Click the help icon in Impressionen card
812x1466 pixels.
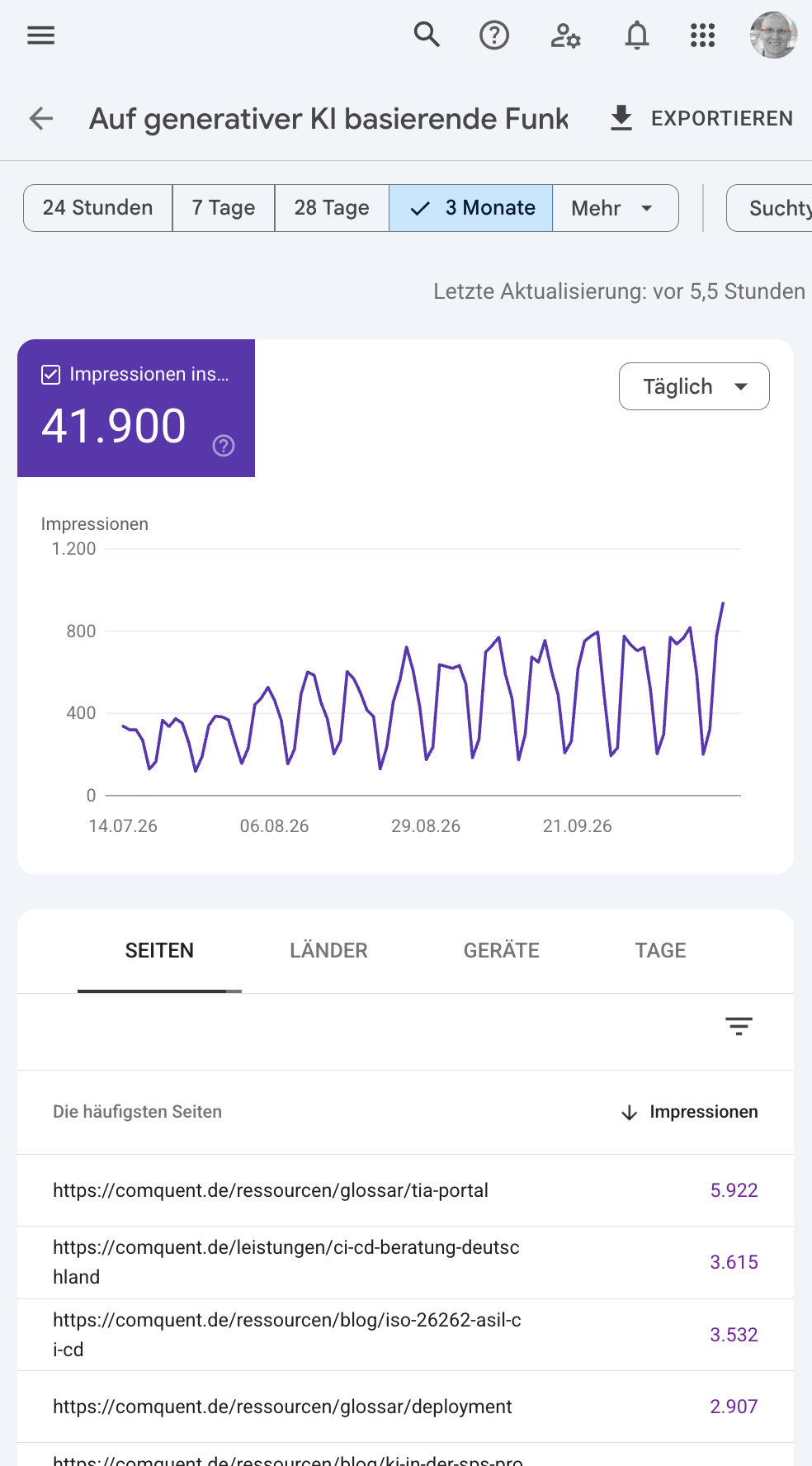(x=224, y=446)
